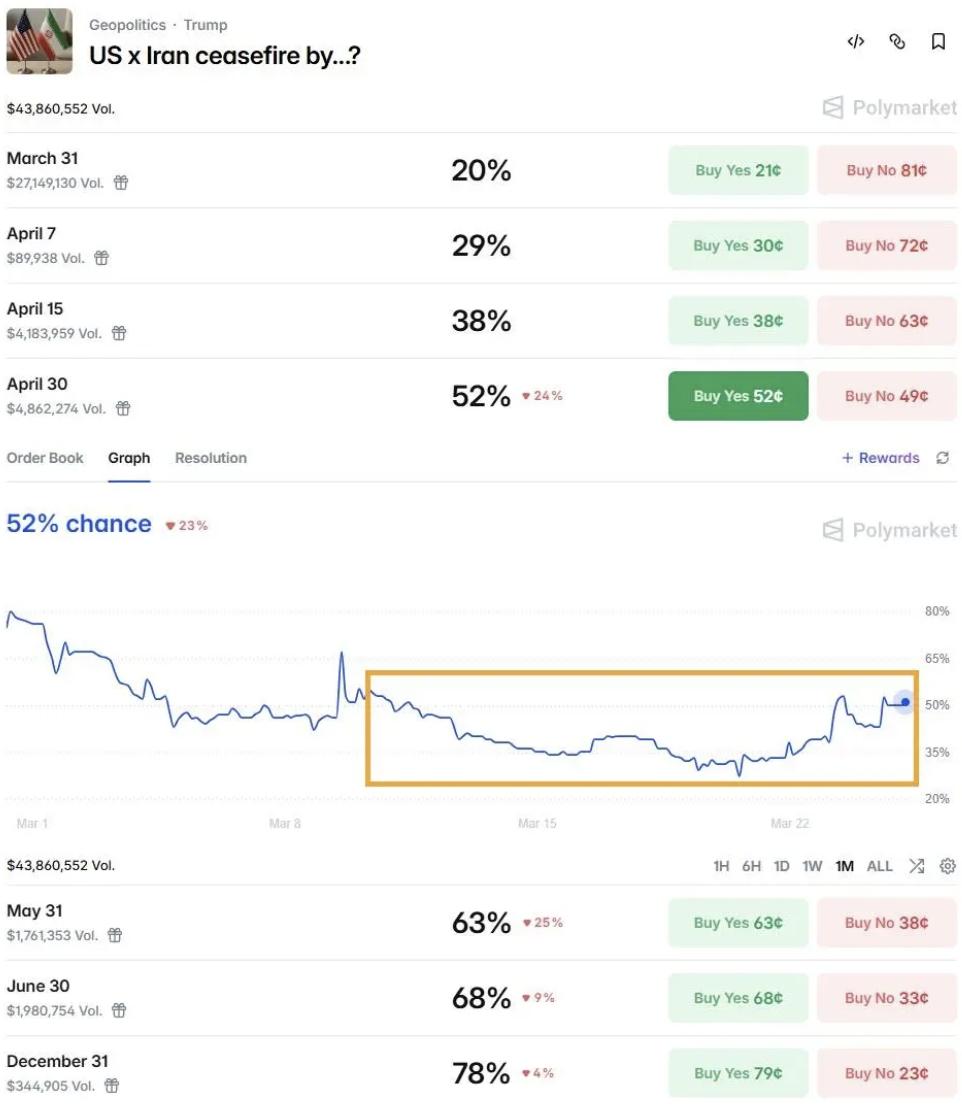Viewport: 962px width, 1116px height.
Task: Switch to the Order Book tab
Action: pos(45,458)
